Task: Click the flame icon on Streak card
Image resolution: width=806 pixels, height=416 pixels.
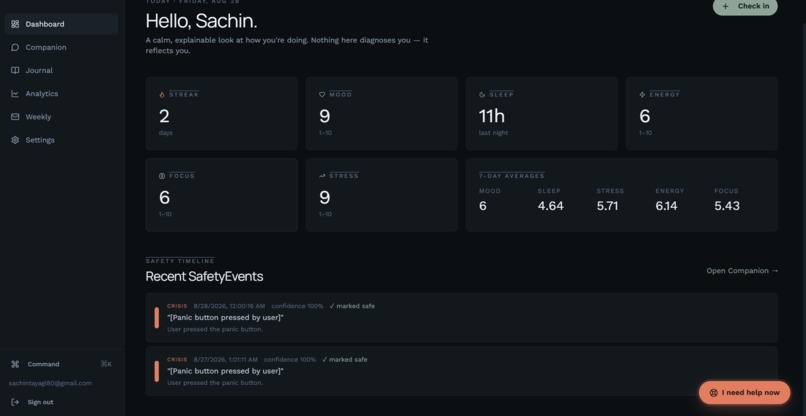Action: click(x=162, y=95)
